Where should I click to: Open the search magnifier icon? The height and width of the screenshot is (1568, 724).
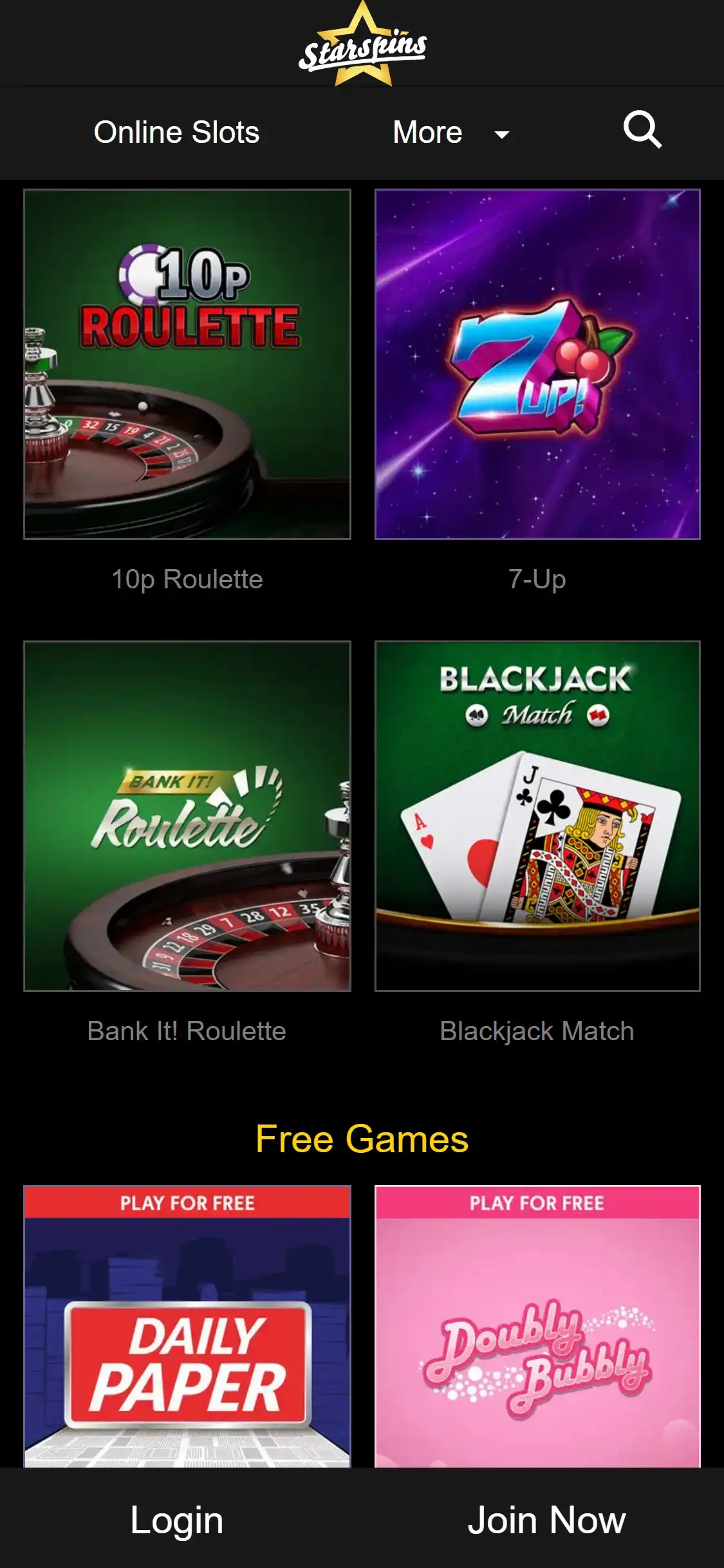[x=642, y=130]
